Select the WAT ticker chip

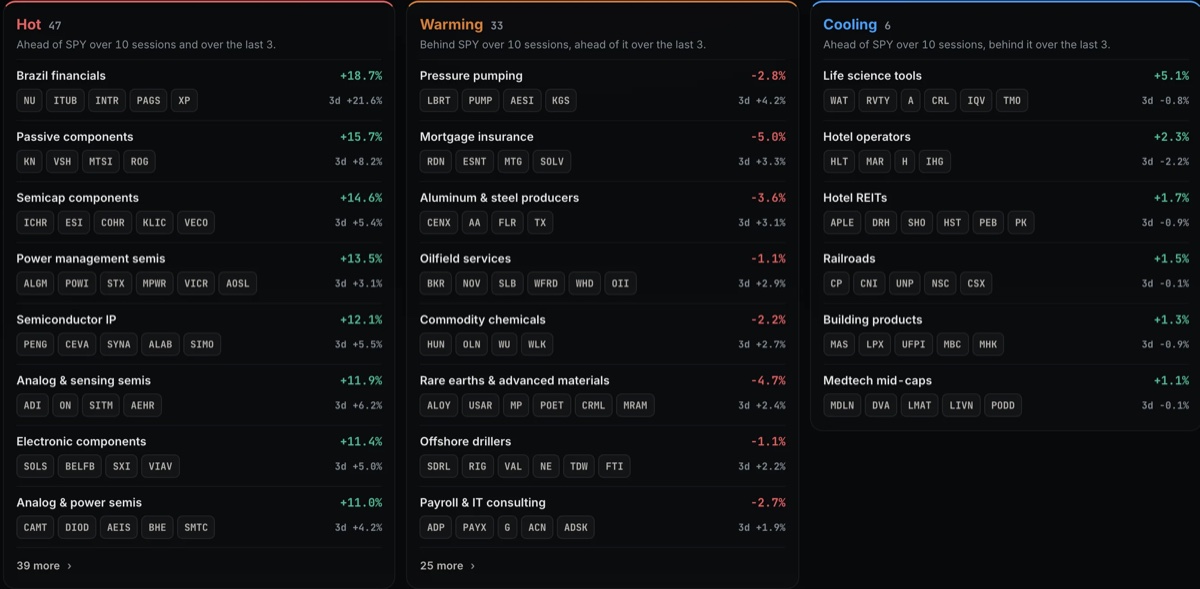(839, 101)
